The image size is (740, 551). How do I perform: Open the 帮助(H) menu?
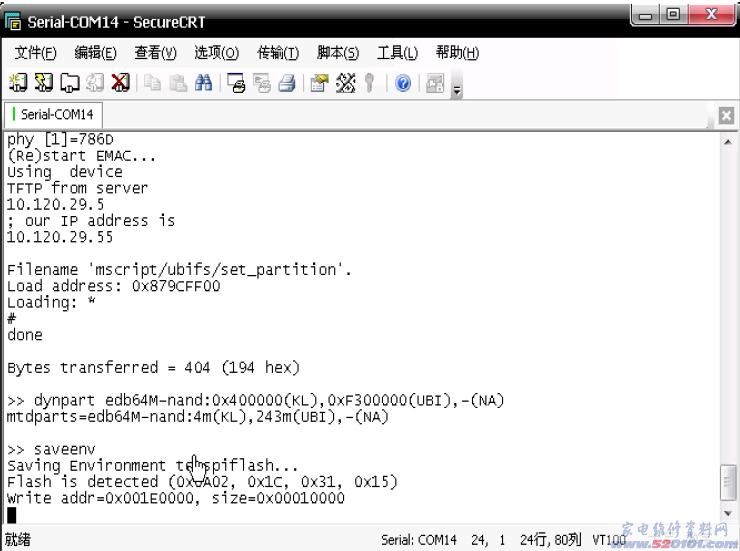pos(457,52)
